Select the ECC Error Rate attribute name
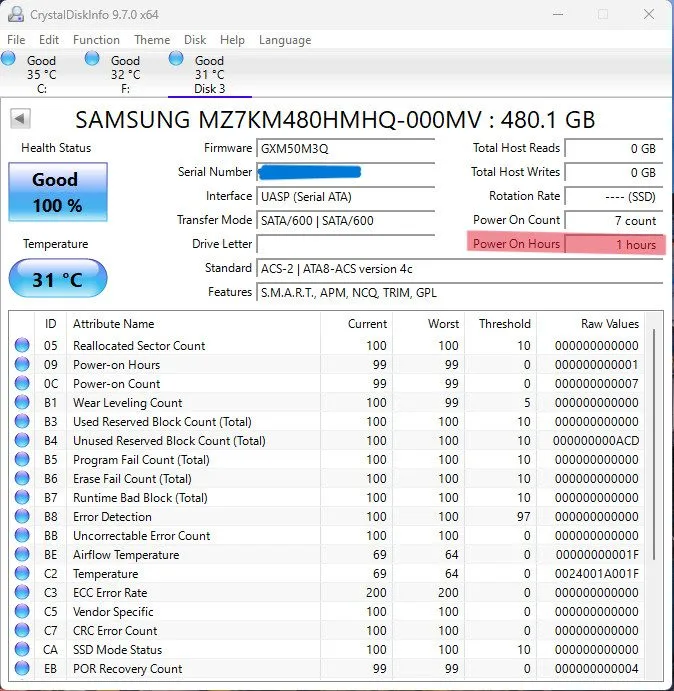This screenshot has height=691, width=674. click(x=110, y=593)
